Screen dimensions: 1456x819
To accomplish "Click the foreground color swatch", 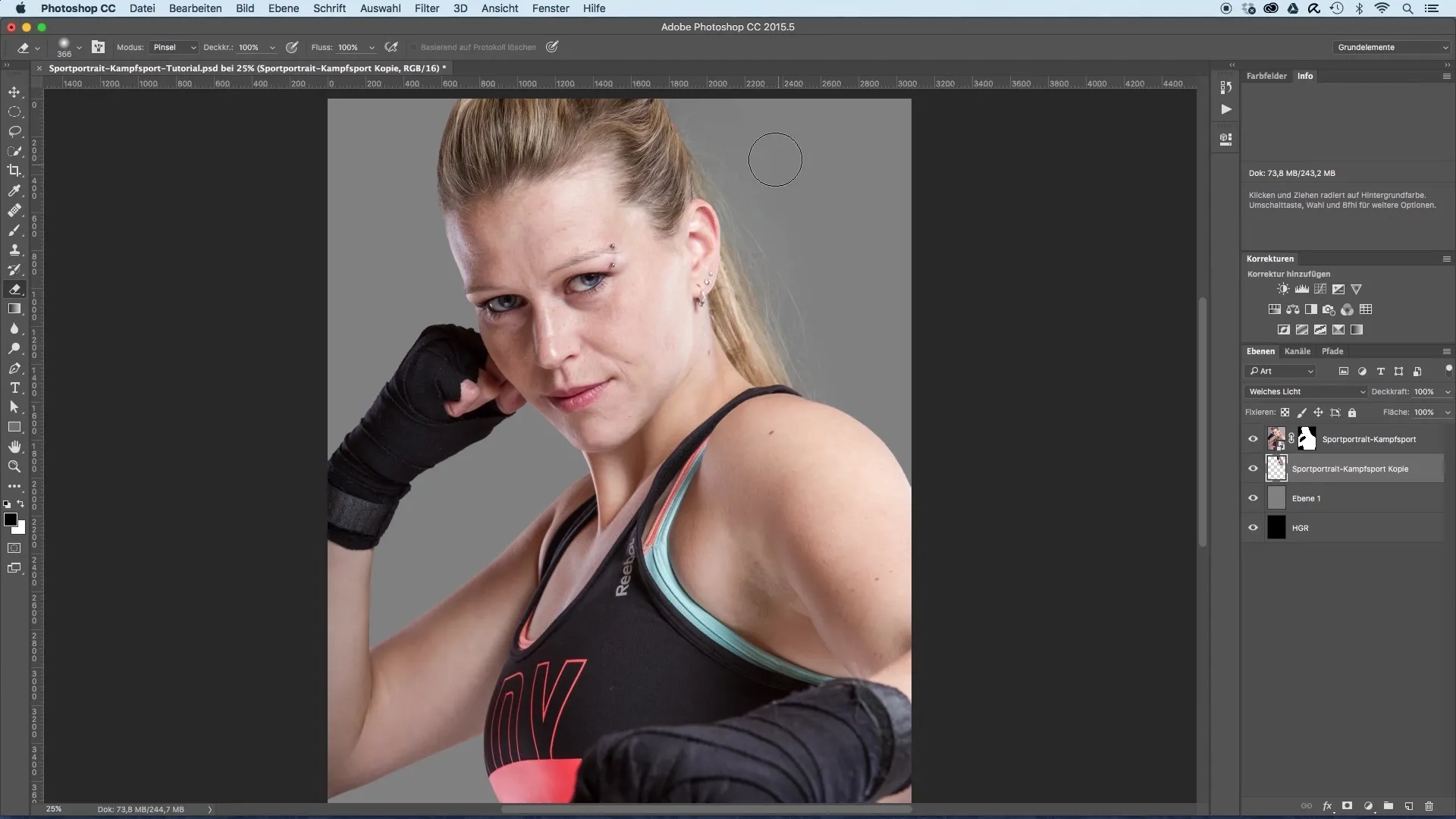I will [10, 519].
